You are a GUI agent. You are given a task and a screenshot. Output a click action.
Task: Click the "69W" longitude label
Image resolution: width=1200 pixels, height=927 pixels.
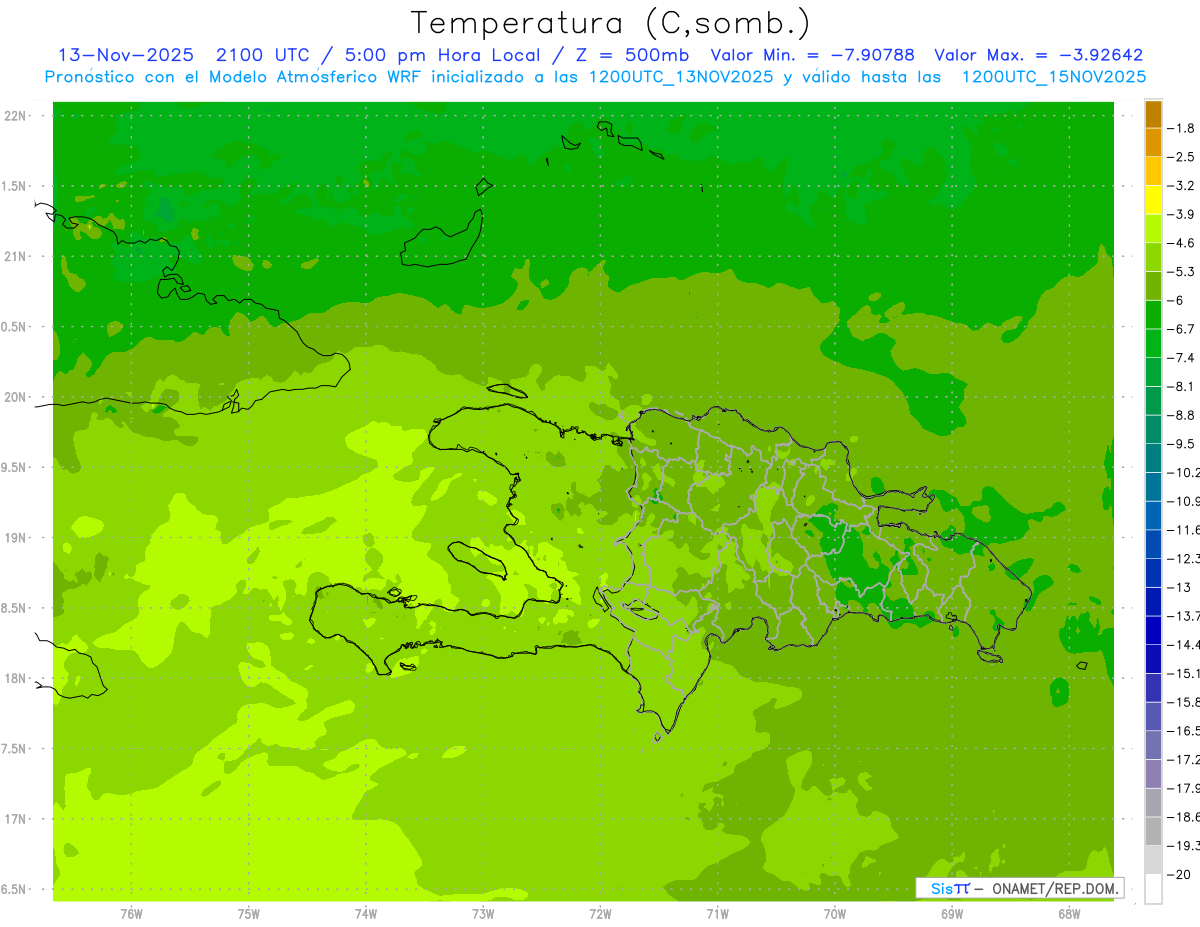(952, 914)
